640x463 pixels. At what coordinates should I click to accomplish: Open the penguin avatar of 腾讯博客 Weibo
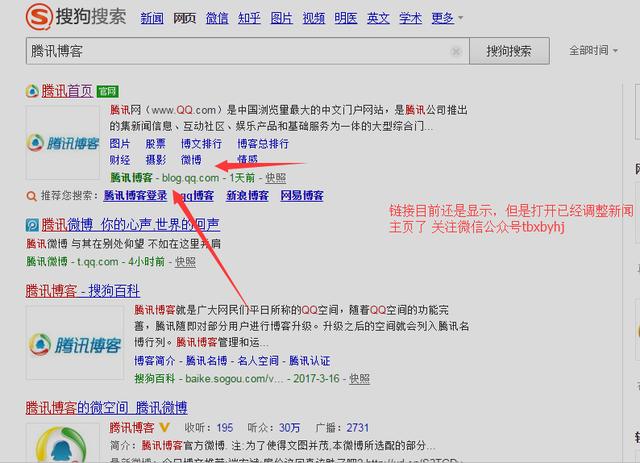click(61, 445)
